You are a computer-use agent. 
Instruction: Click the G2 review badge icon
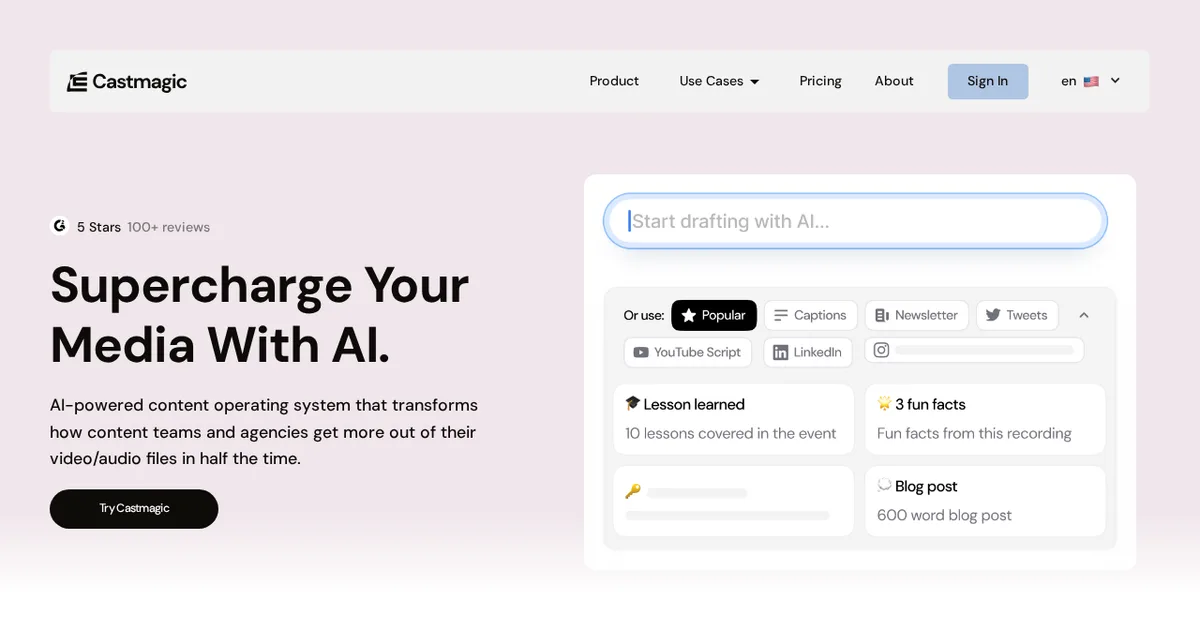click(60, 226)
